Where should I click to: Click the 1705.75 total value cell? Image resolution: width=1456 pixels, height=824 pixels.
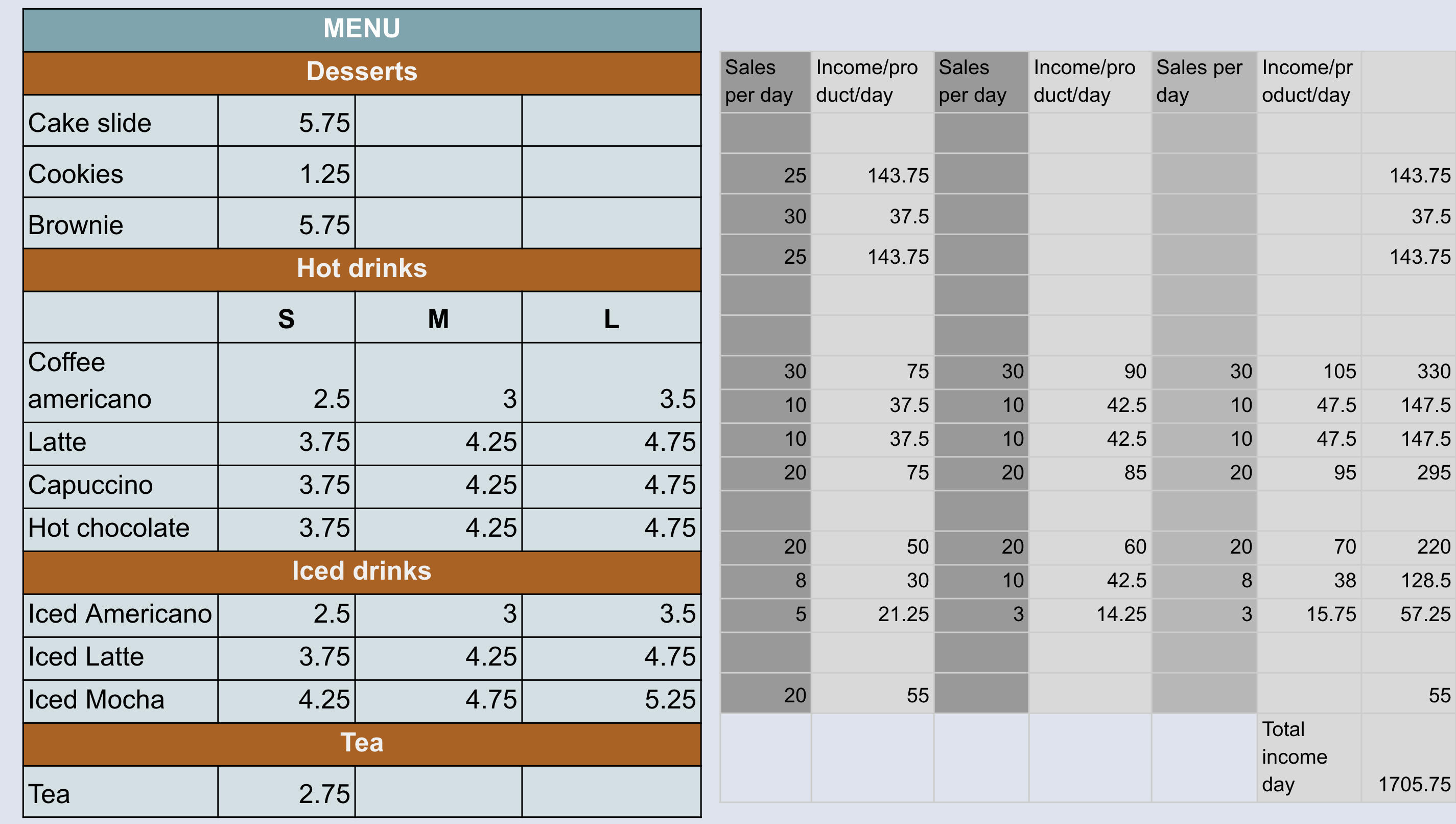click(1408, 757)
